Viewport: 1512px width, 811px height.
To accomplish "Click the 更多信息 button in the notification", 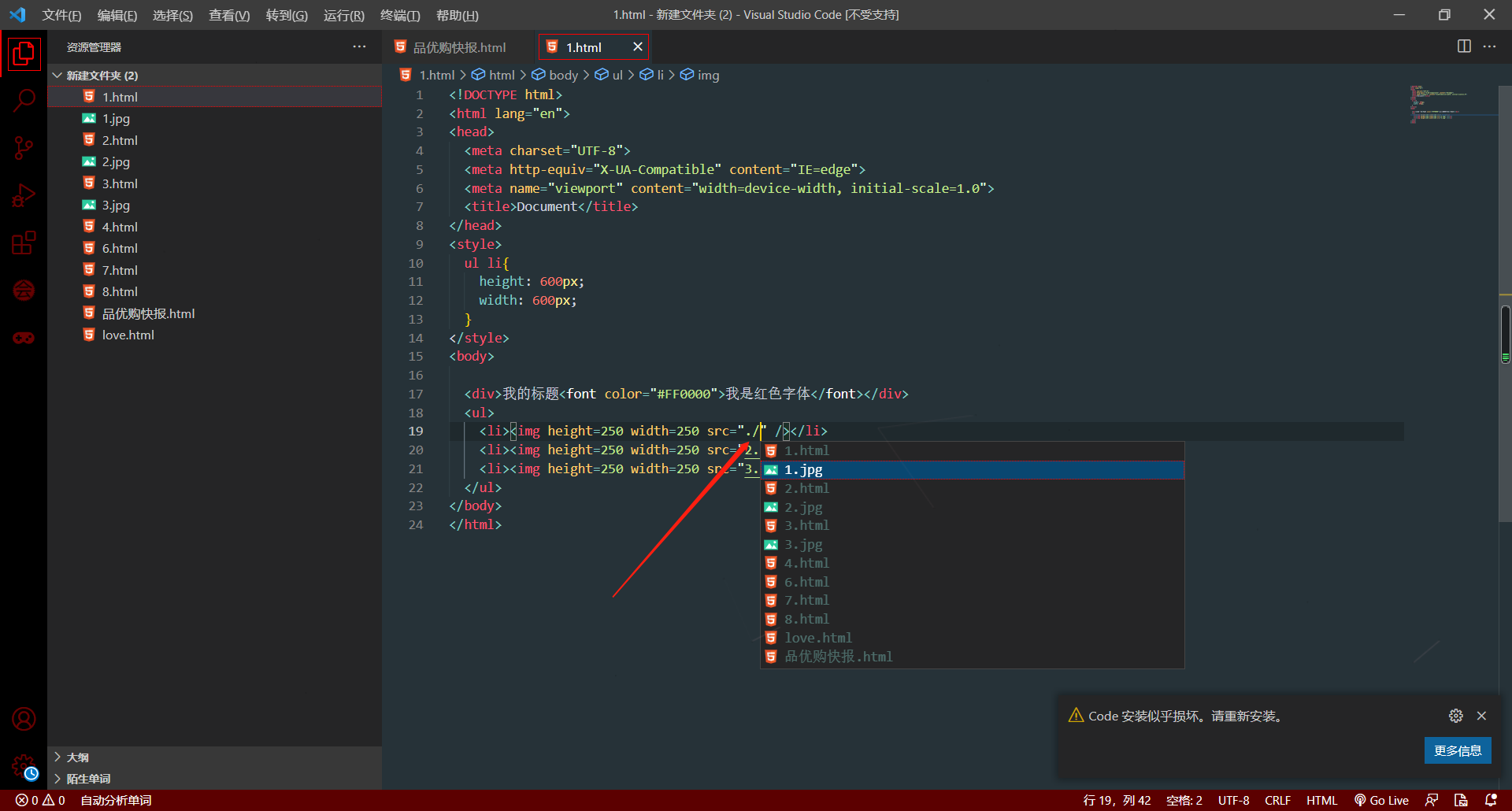I will [1457, 750].
